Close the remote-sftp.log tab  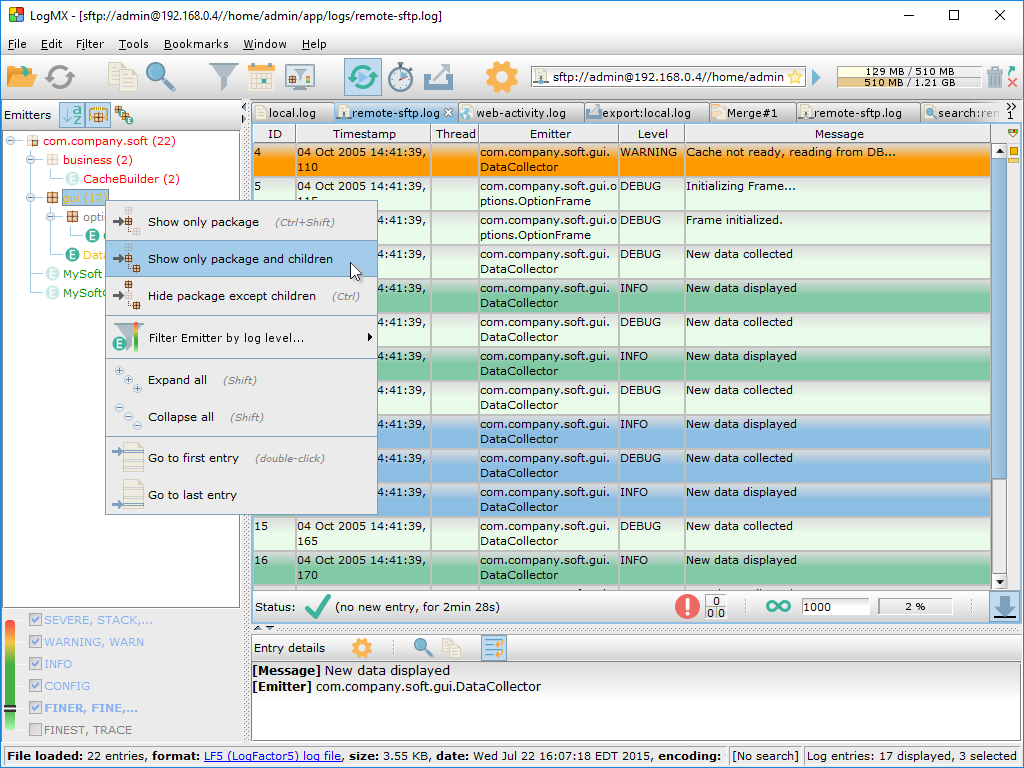click(x=449, y=112)
